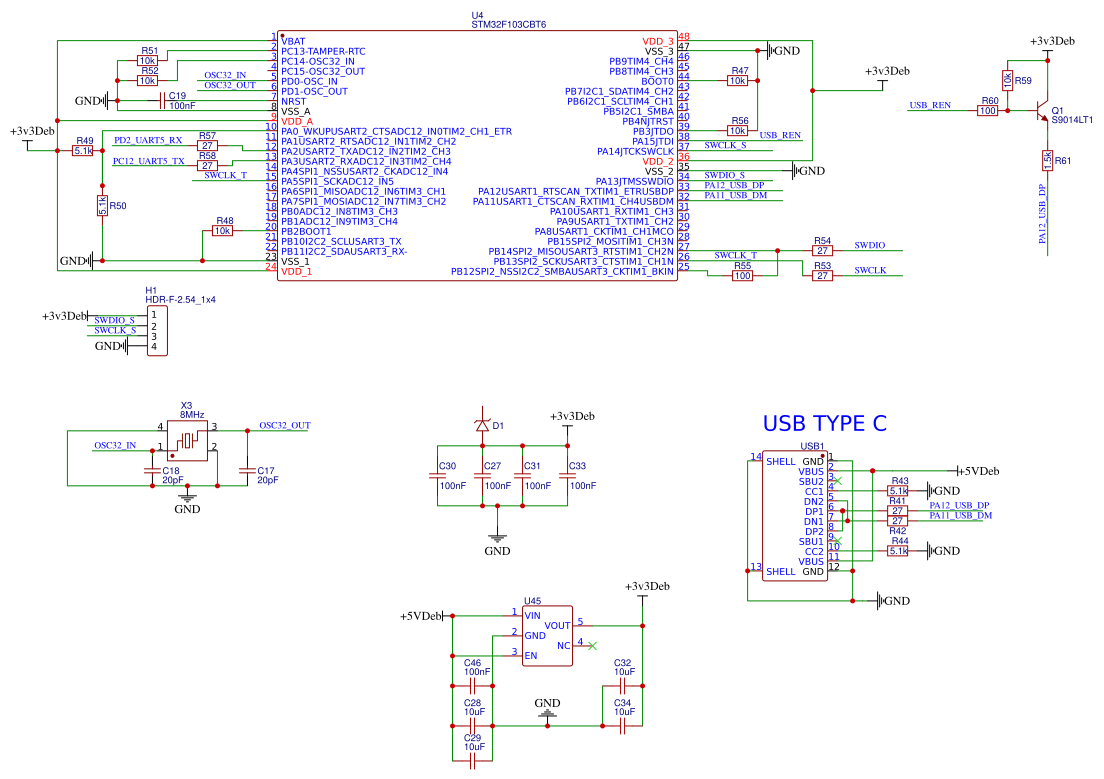Image resolution: width=1104 pixels, height=779 pixels.
Task: Click the GND symbol below crystal X3
Action: [x=186, y=495]
